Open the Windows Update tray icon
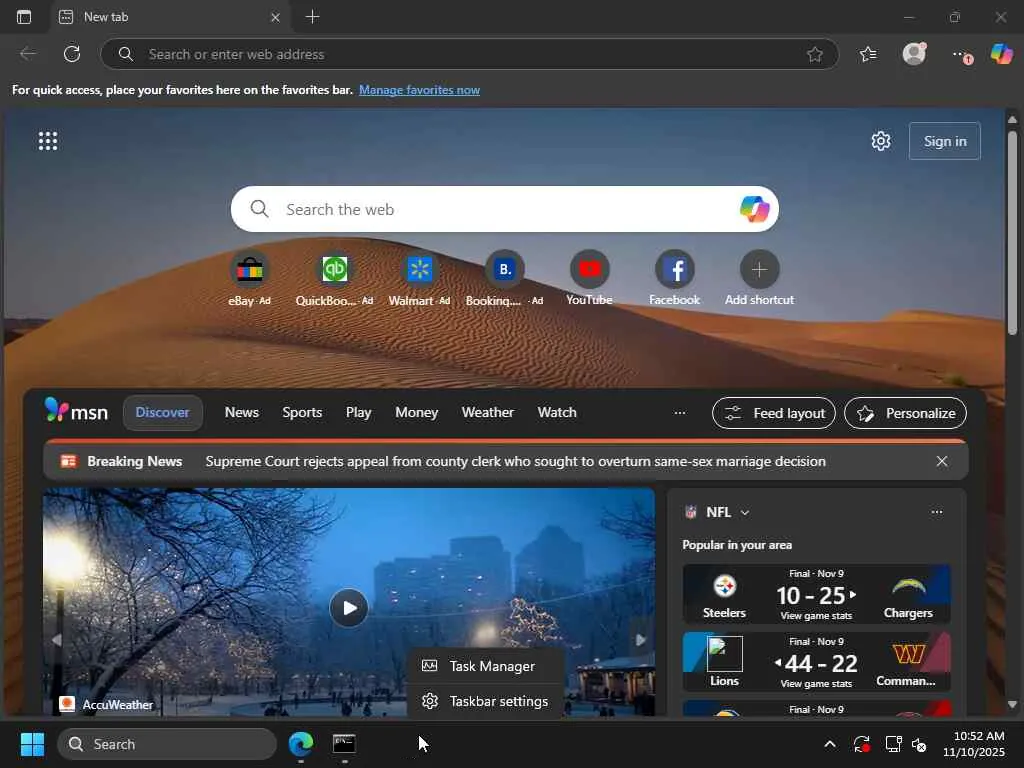This screenshot has width=1024, height=768. [861, 744]
